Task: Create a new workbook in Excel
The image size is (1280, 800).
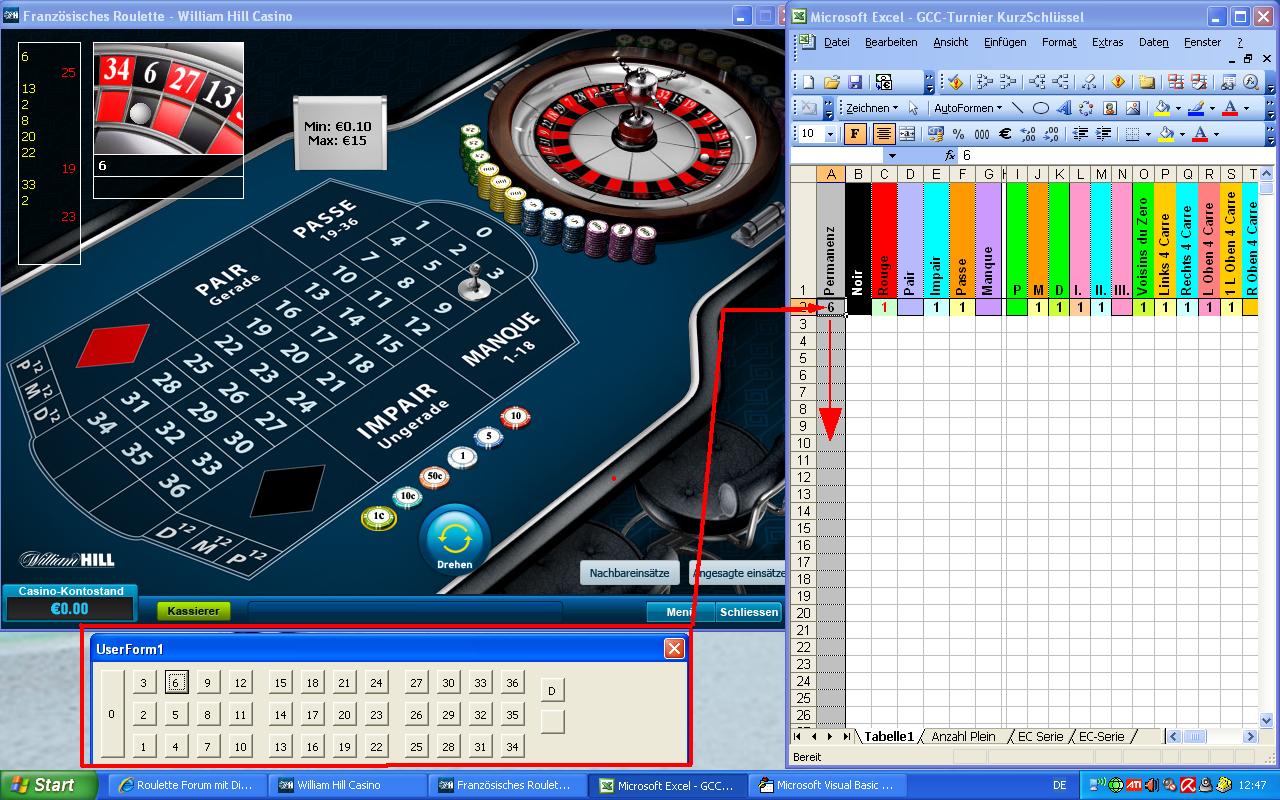Action: click(808, 82)
